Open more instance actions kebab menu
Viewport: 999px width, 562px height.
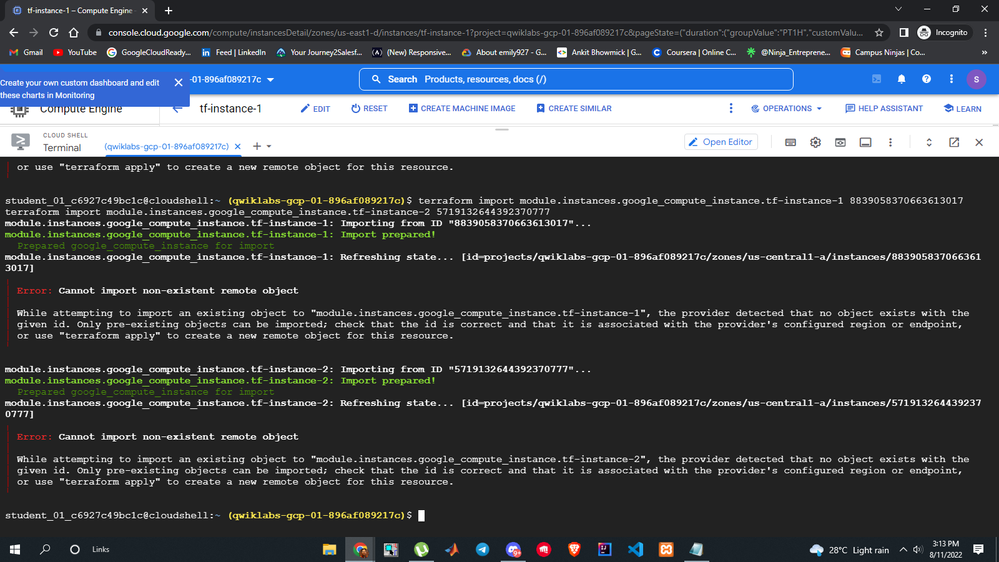click(x=731, y=108)
